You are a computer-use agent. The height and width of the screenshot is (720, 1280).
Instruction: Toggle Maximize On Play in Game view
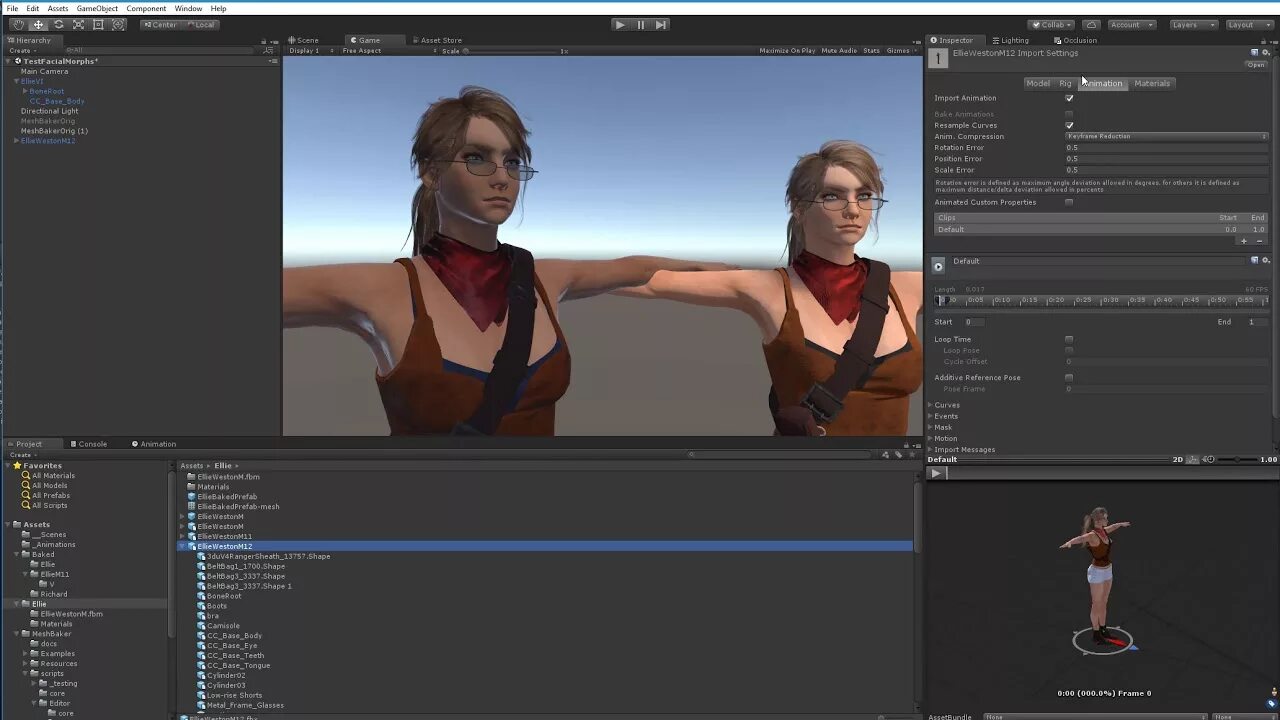[787, 50]
